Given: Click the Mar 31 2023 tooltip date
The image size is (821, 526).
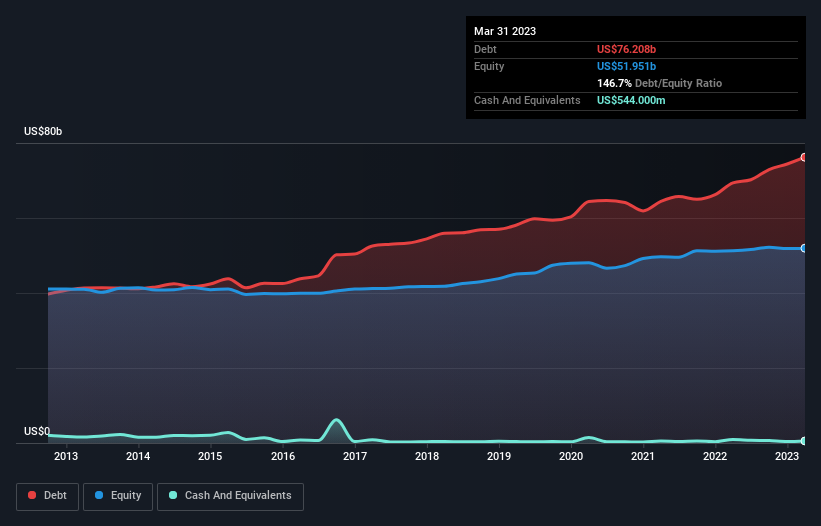Looking at the screenshot, I should 505,31.
